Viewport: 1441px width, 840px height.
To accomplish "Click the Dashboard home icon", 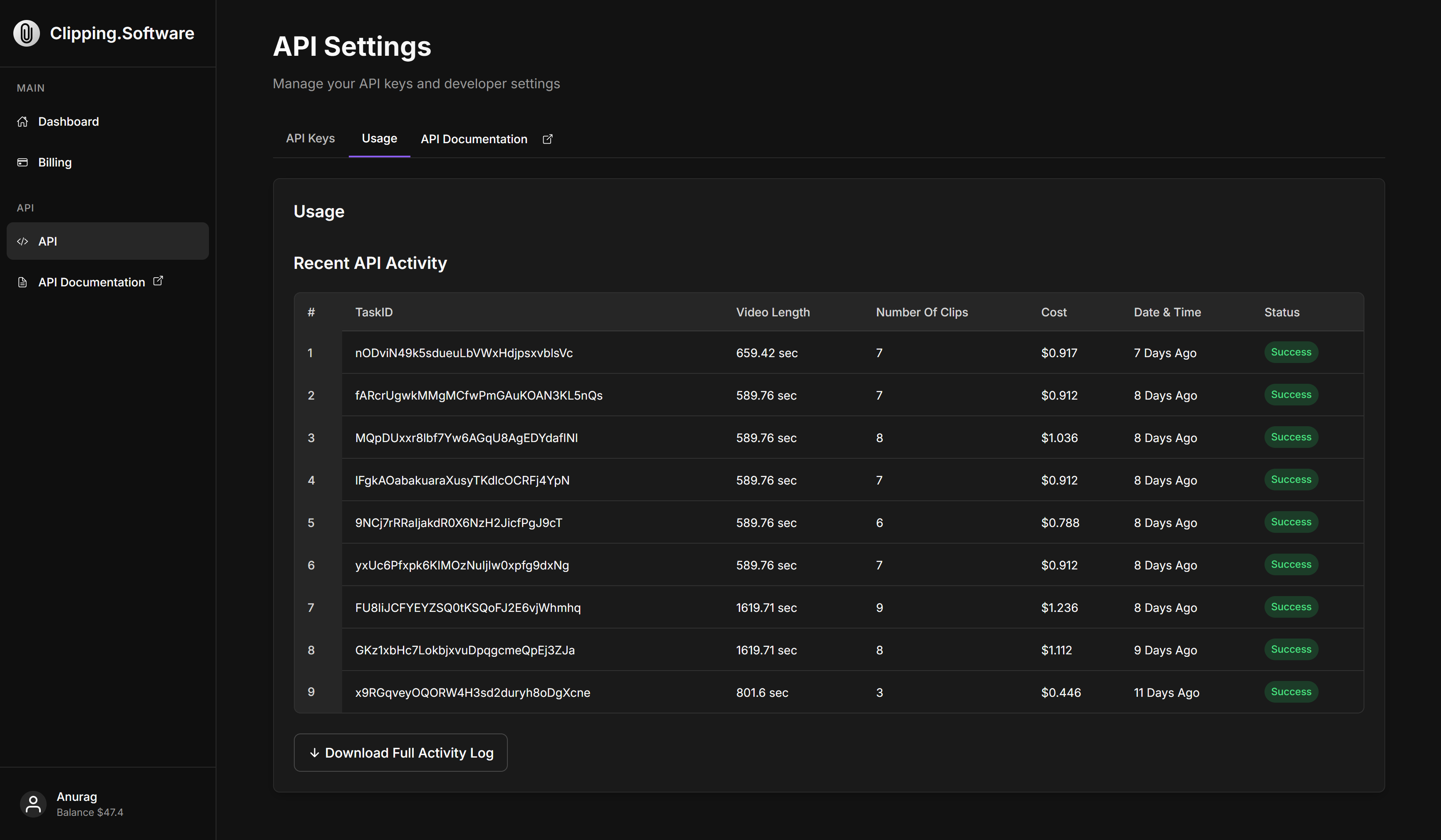I will point(22,121).
